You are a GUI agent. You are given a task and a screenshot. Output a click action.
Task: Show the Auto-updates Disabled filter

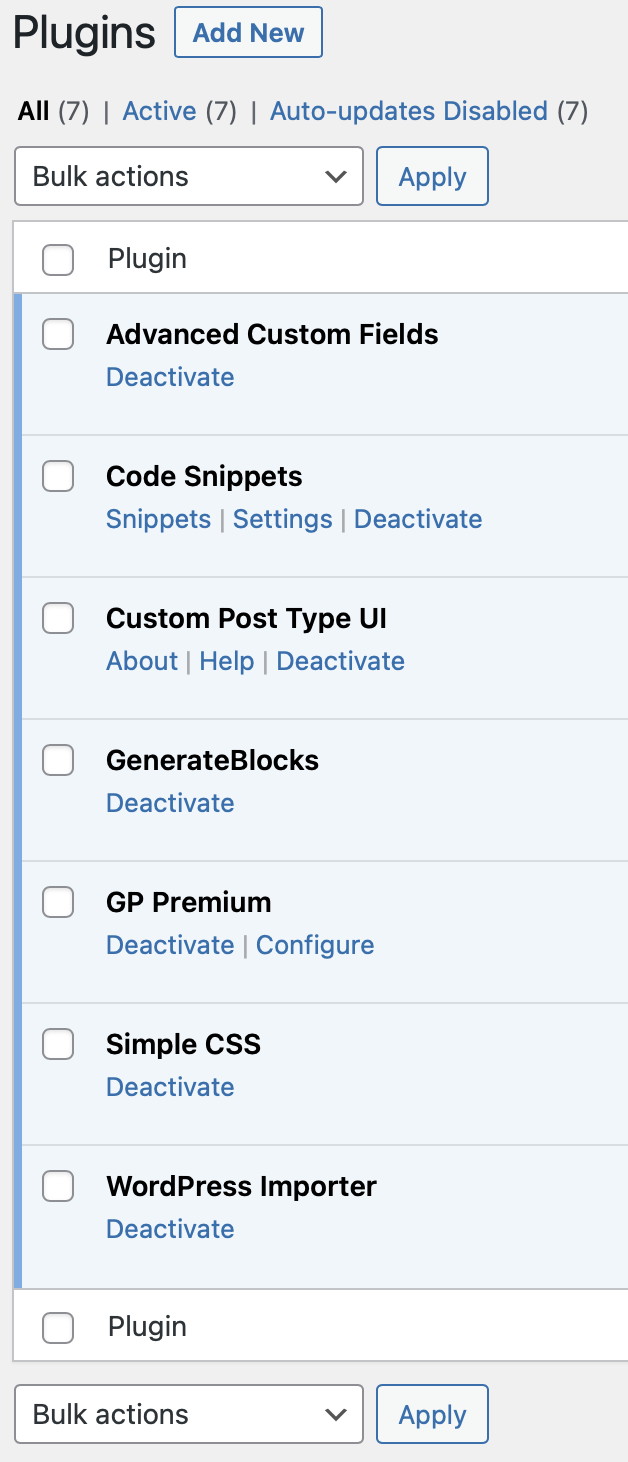pos(409,111)
